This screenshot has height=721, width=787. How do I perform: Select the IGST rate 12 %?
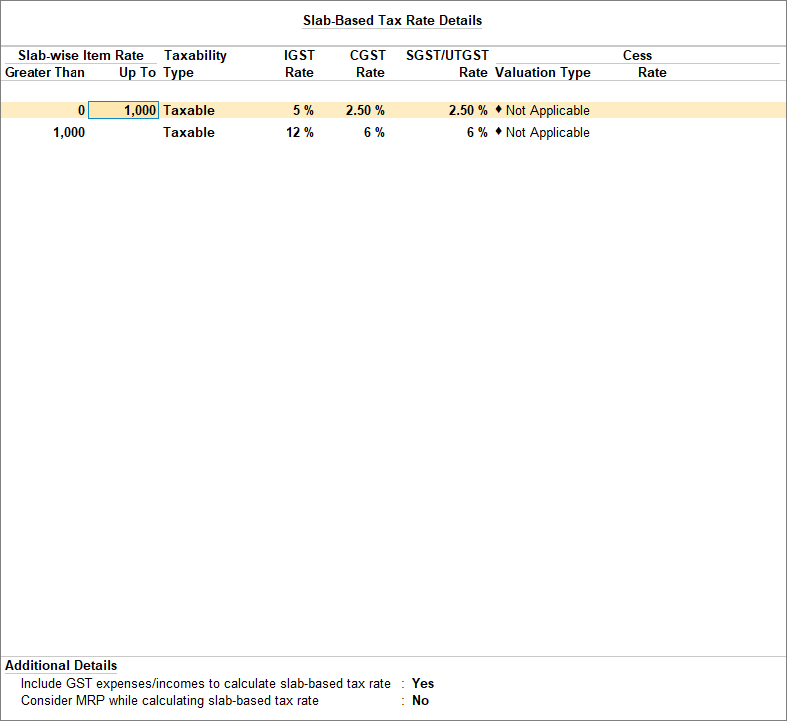[x=300, y=132]
